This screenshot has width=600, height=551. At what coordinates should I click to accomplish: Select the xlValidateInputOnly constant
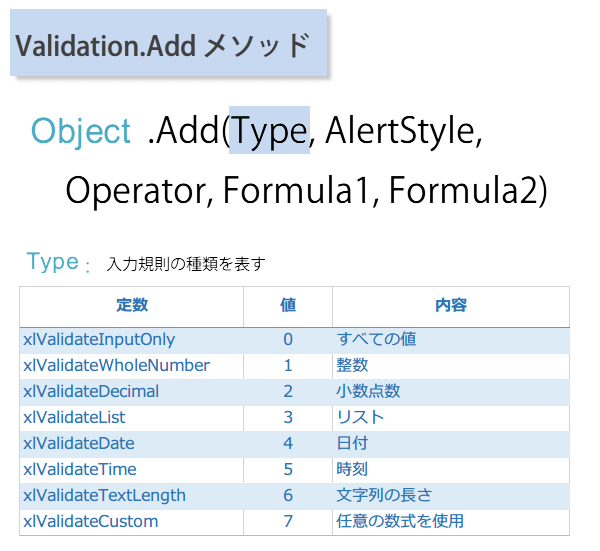[x=98, y=340]
